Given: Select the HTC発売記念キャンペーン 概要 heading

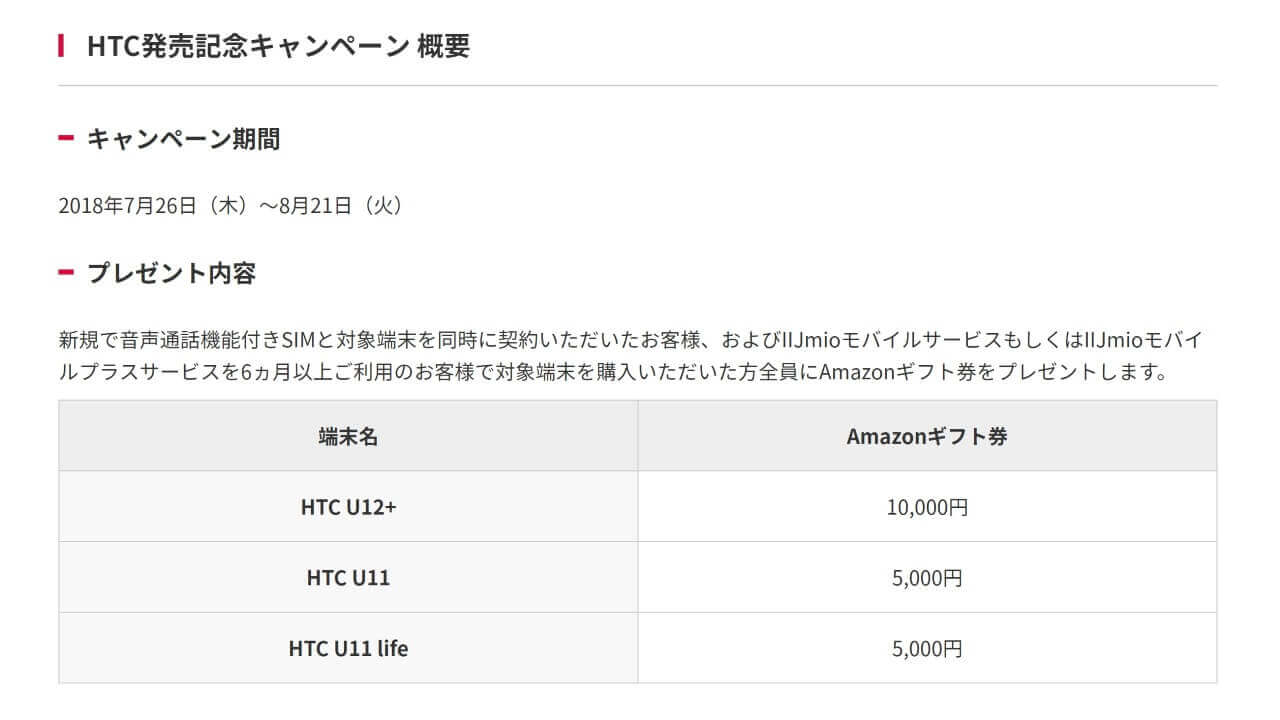Looking at the screenshot, I should pyautogui.click(x=278, y=46).
